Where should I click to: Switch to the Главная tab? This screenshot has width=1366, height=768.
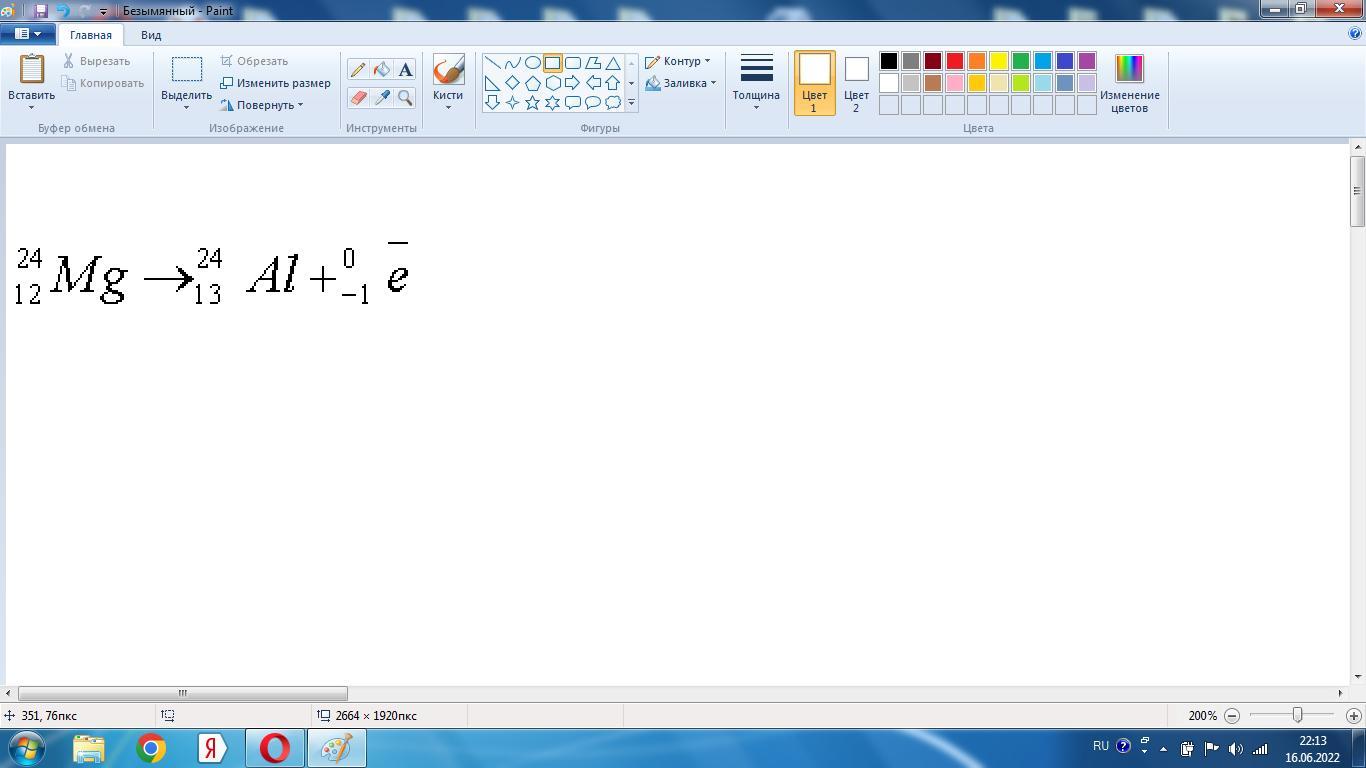click(x=91, y=35)
